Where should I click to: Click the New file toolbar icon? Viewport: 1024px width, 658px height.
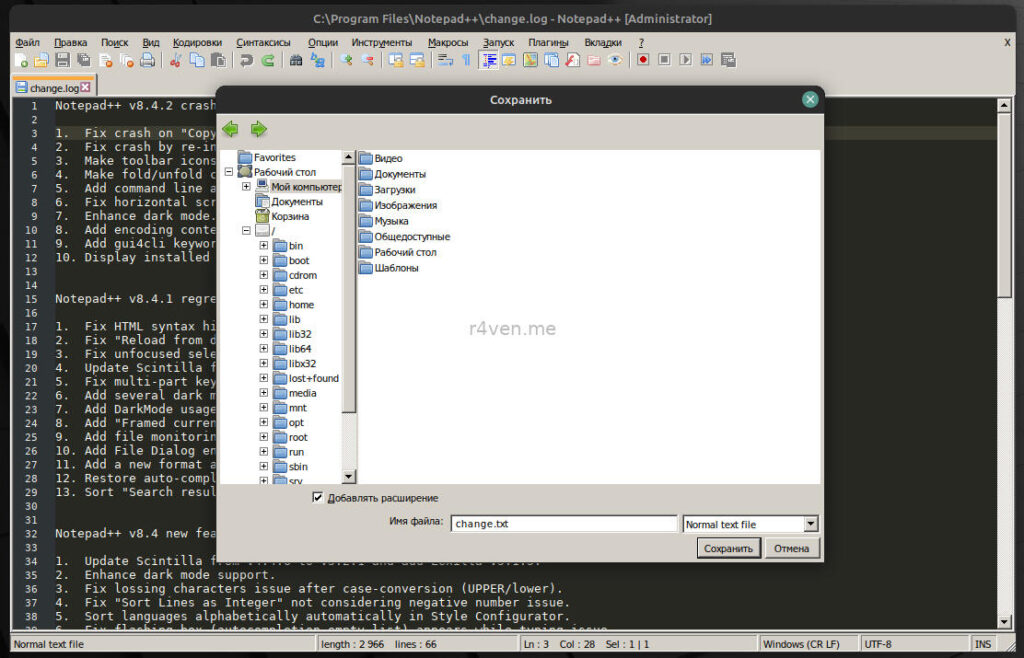coord(22,60)
